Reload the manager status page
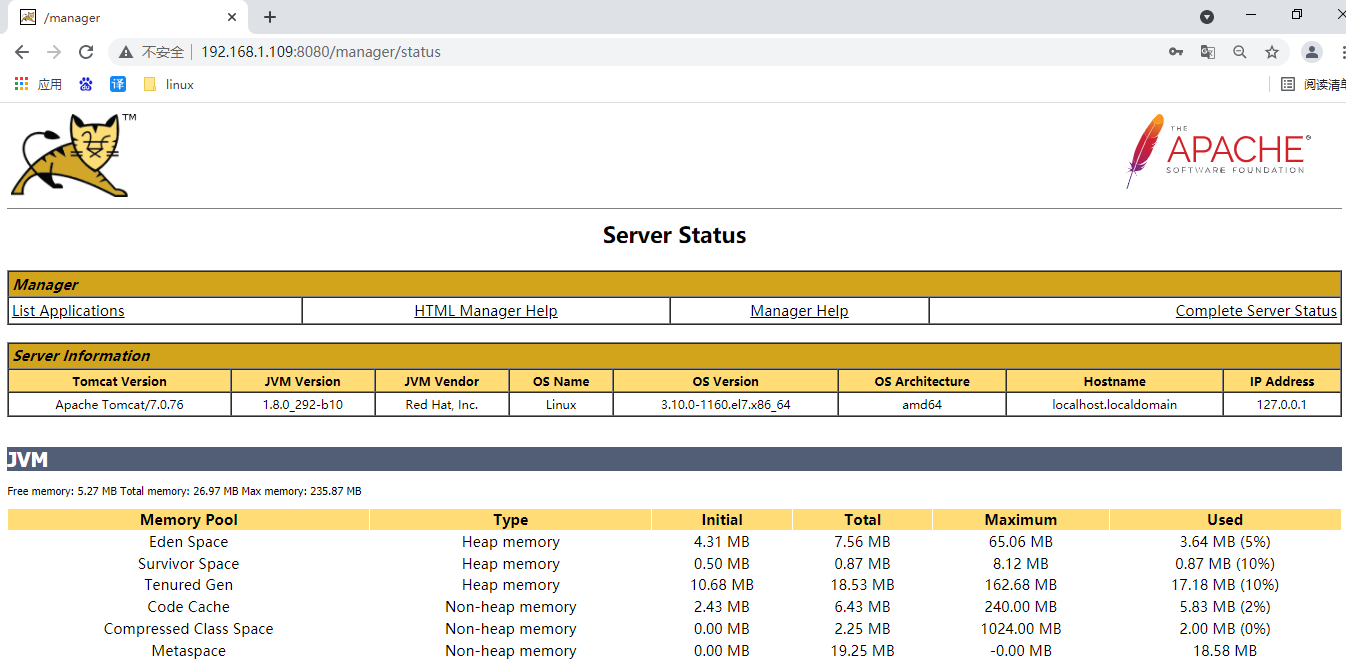 point(86,52)
